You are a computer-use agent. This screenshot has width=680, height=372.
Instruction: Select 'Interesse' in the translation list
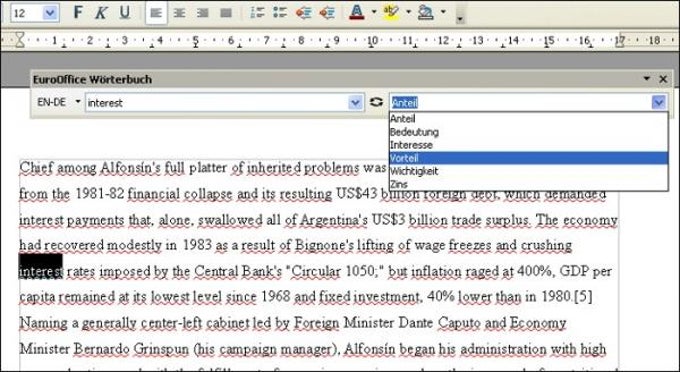coord(528,145)
